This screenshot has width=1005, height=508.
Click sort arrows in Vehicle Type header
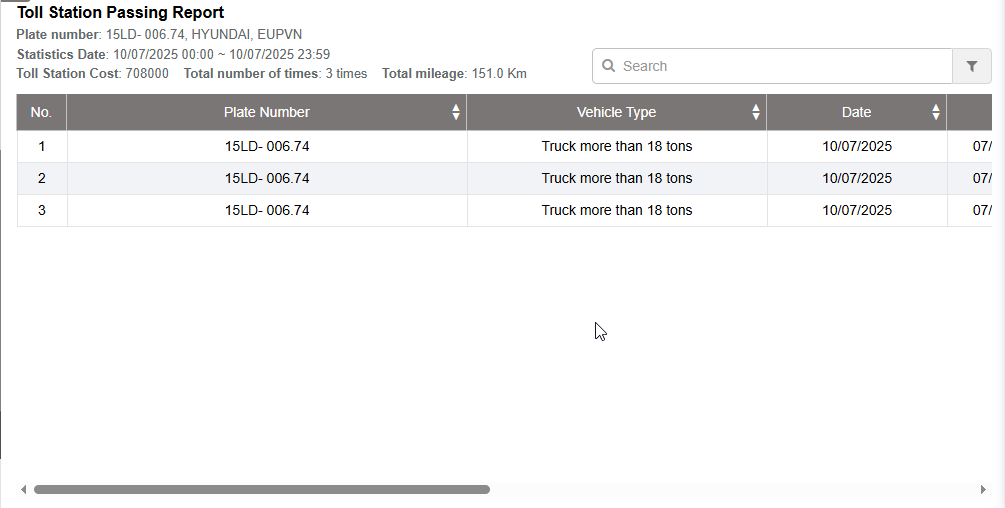(756, 112)
